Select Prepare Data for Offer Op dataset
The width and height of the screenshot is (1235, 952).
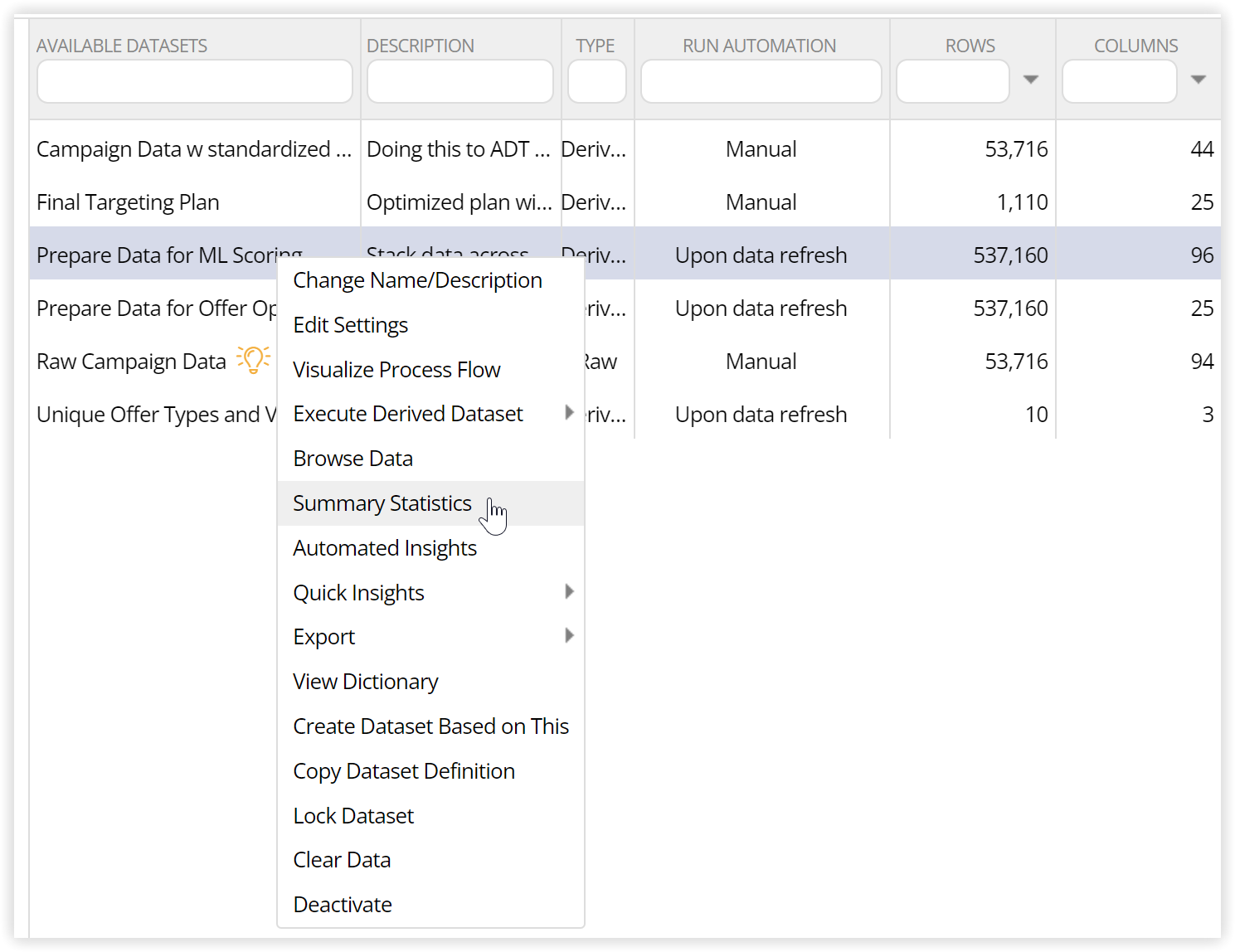(x=157, y=308)
